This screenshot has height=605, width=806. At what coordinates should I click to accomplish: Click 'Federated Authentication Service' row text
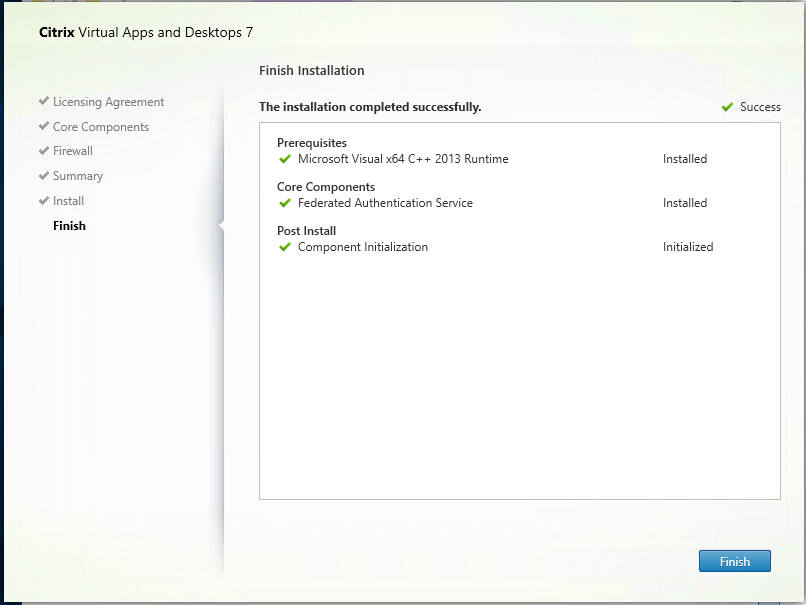[385, 203]
